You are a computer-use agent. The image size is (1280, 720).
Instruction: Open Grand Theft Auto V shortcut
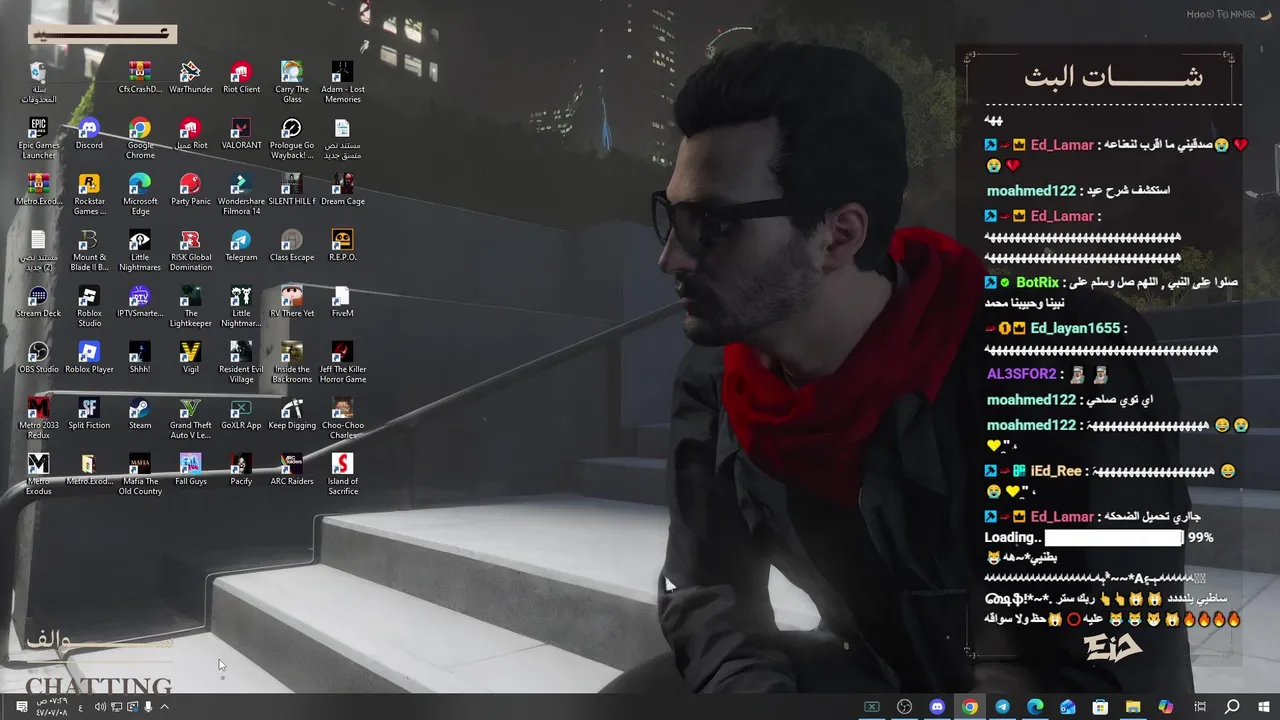coord(190,418)
